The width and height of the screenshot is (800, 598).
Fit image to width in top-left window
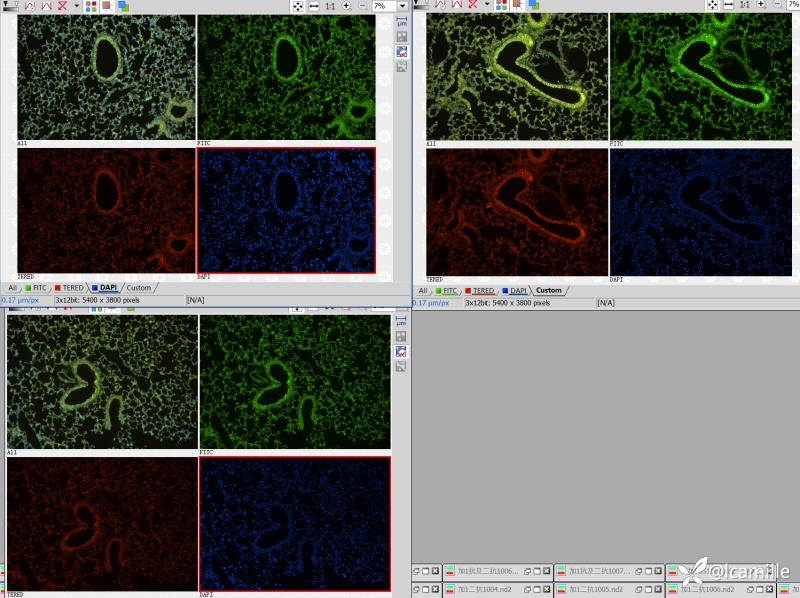coord(314,6)
